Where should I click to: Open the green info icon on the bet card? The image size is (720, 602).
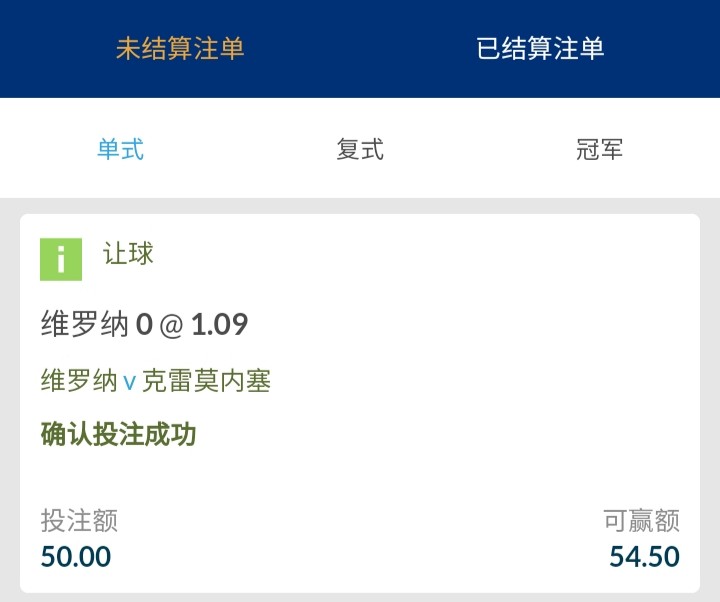click(61, 259)
